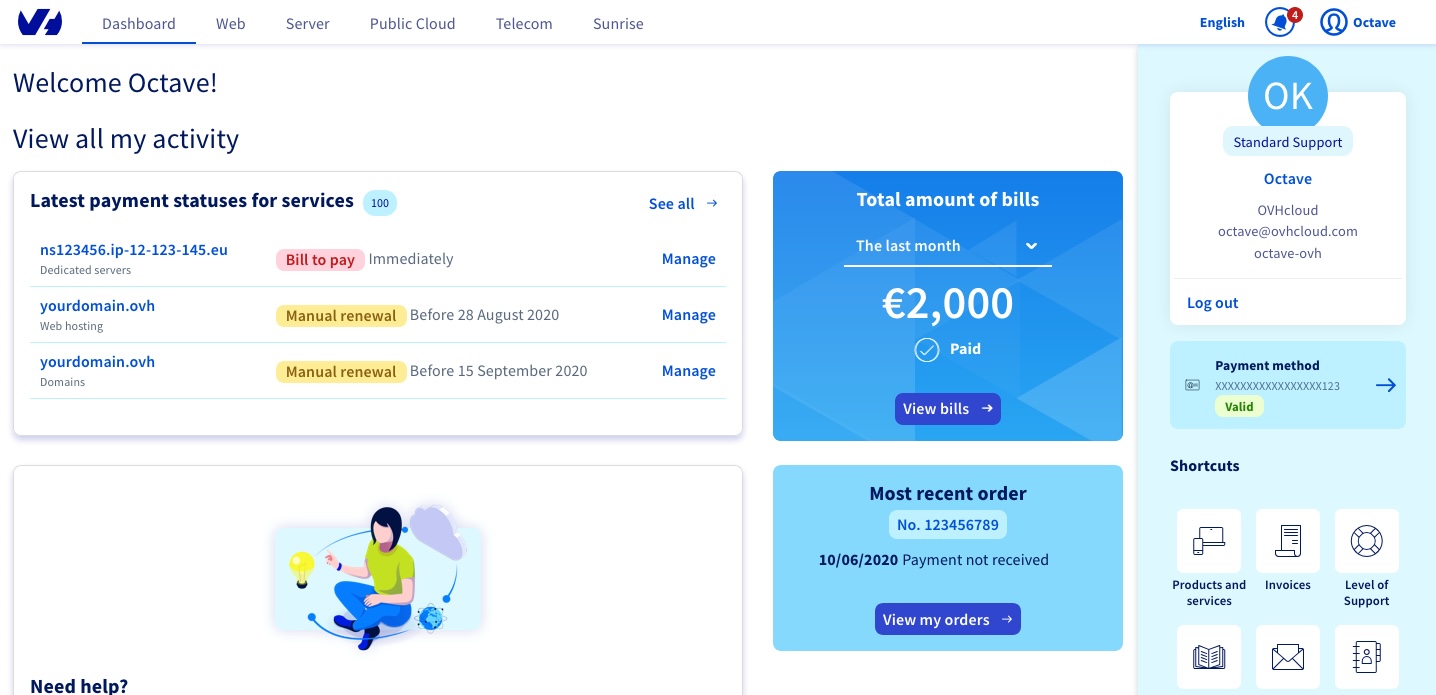Click the payment card icon in Payment method
Screen dimensions: 1436x695
click(x=1192, y=385)
